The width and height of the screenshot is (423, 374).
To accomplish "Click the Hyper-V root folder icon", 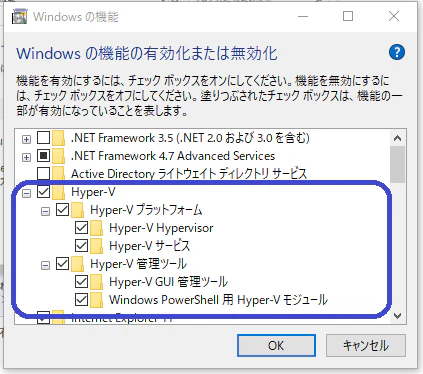I will click(x=58, y=192).
